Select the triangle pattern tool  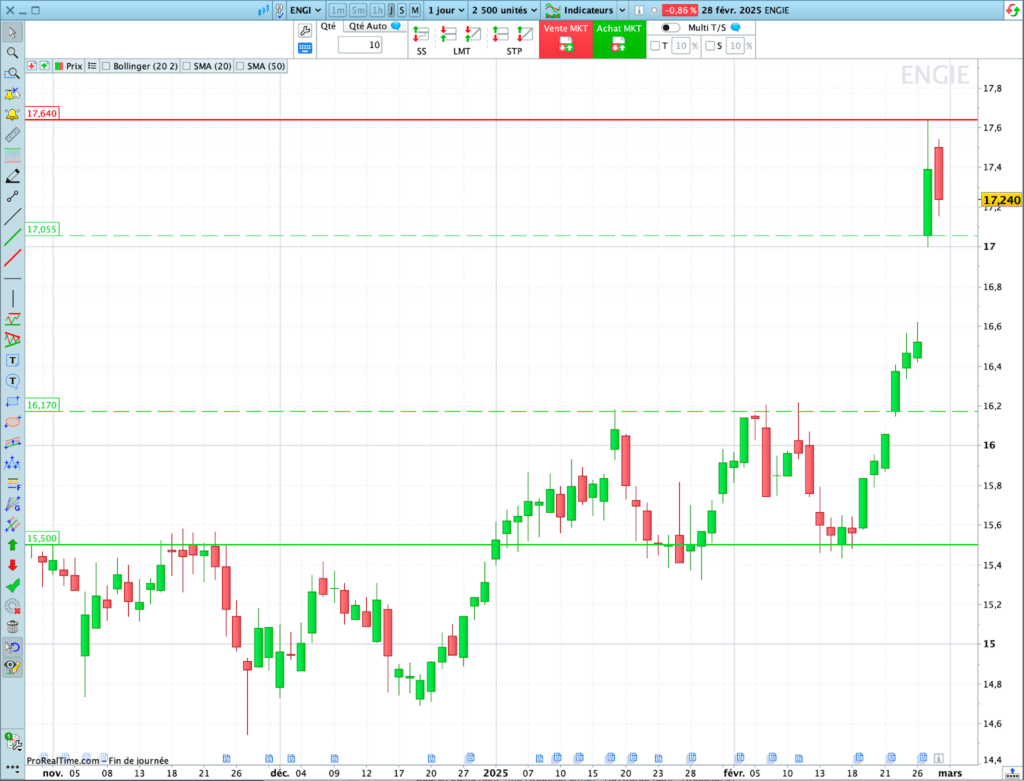[x=12, y=340]
